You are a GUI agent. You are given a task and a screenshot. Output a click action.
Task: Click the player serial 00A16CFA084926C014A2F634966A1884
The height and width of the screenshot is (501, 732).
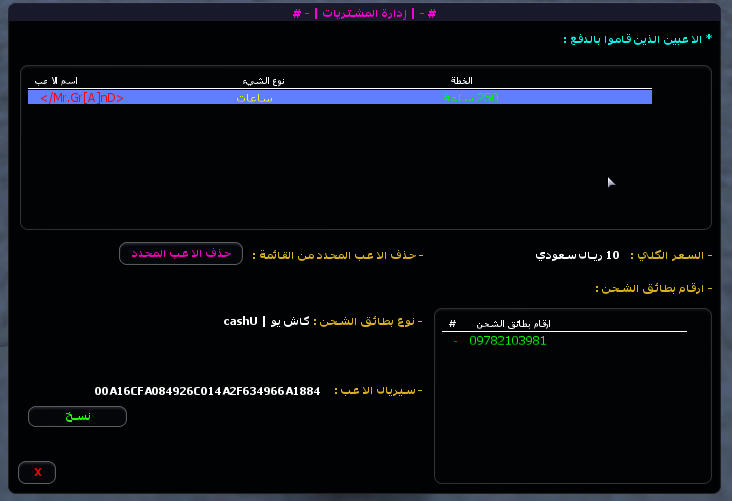(207, 390)
